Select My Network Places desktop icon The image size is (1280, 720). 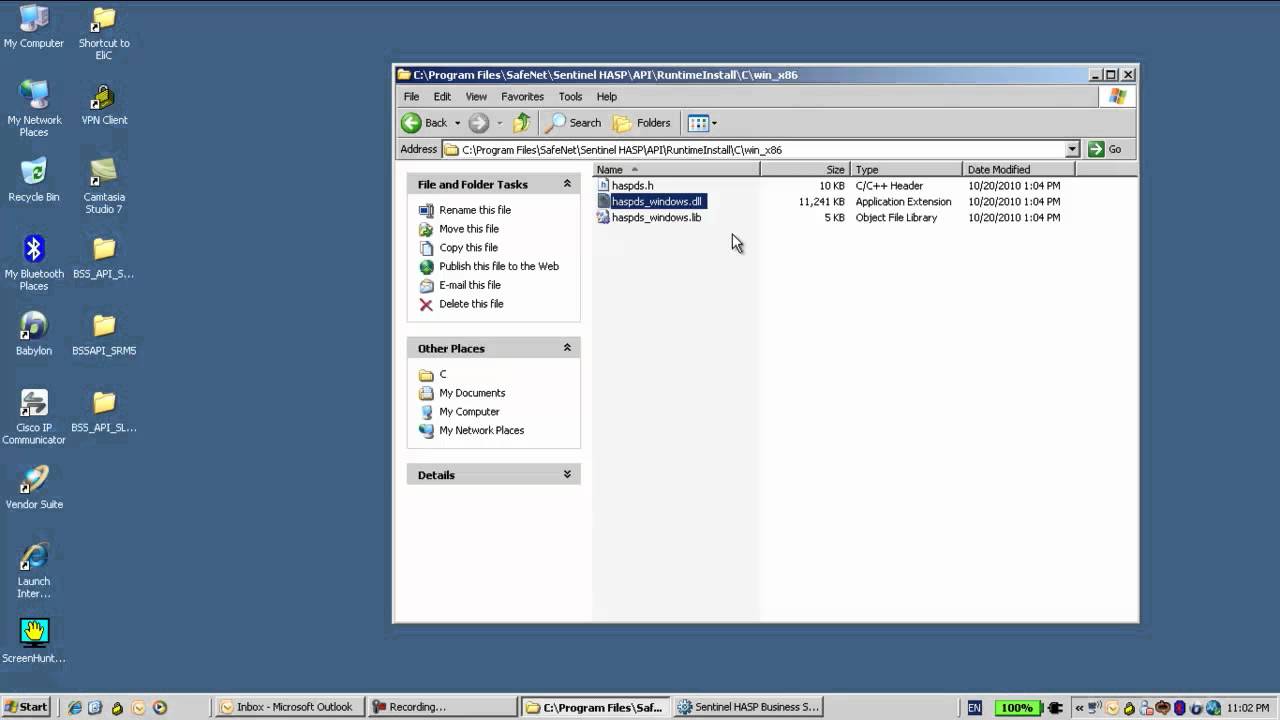[x=34, y=110]
